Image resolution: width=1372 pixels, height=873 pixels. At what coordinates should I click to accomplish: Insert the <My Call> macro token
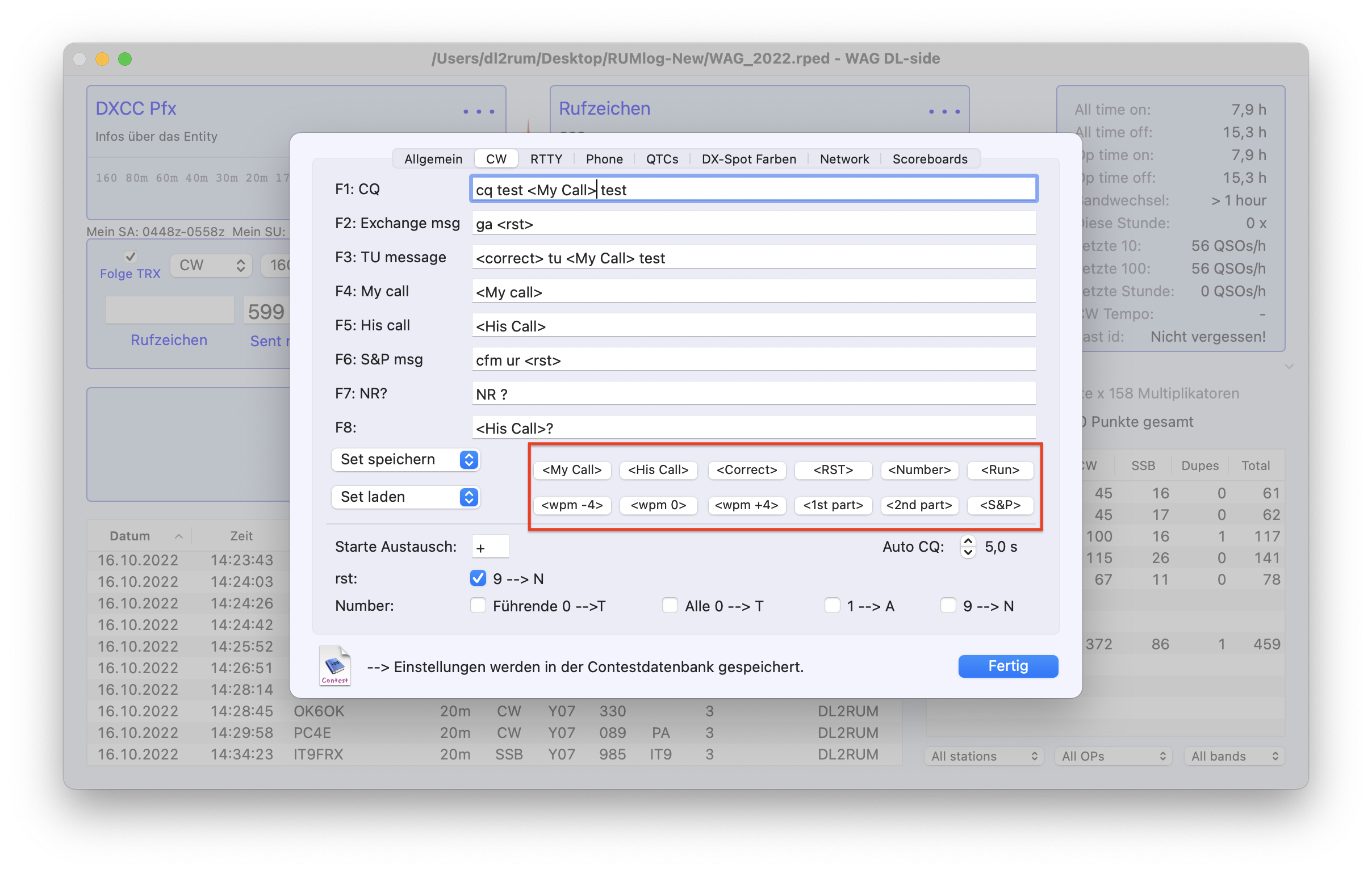coord(571,470)
